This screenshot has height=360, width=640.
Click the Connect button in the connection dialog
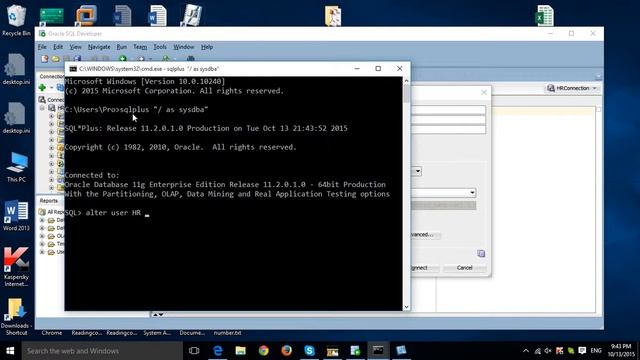pyautogui.click(x=424, y=268)
